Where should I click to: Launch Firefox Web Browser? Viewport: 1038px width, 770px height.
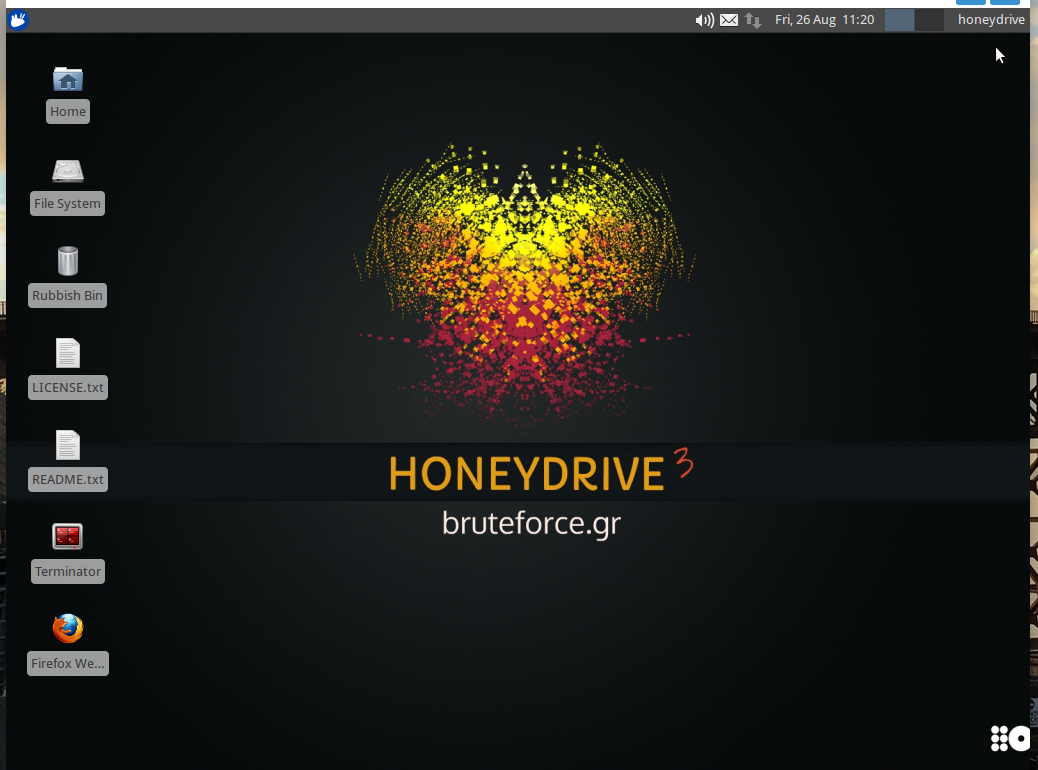[67, 628]
